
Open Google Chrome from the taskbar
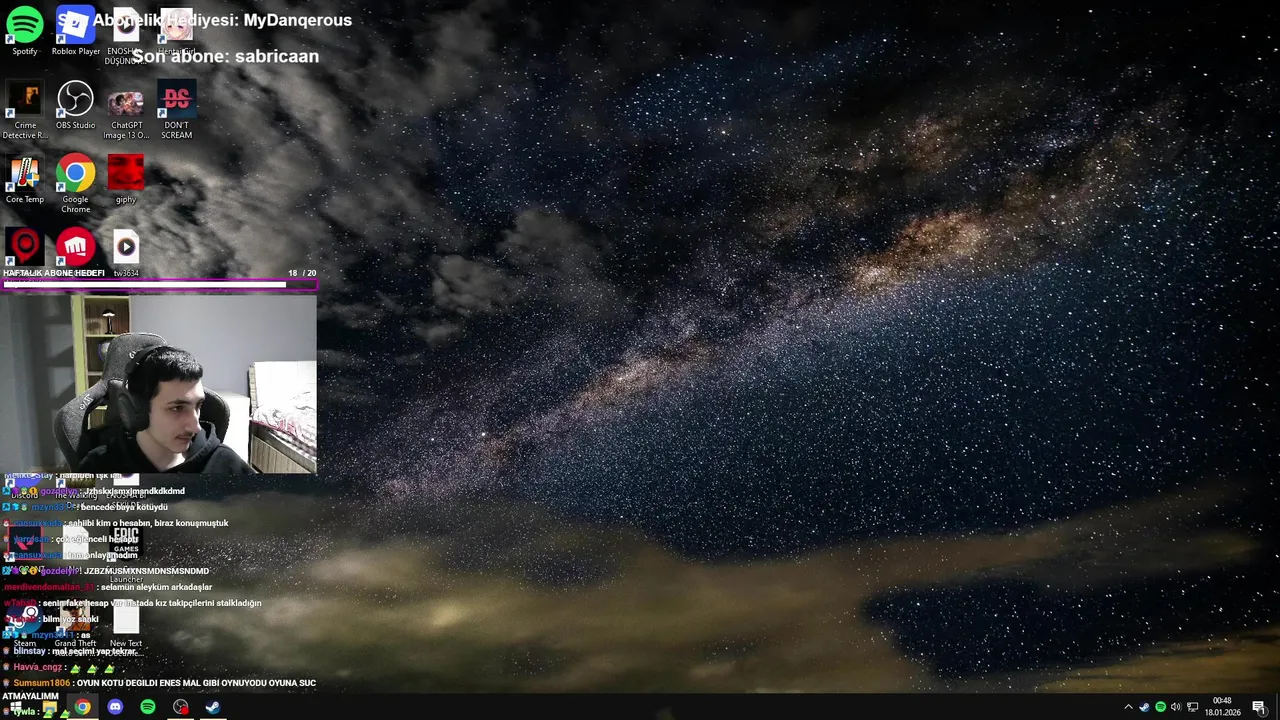coord(82,707)
